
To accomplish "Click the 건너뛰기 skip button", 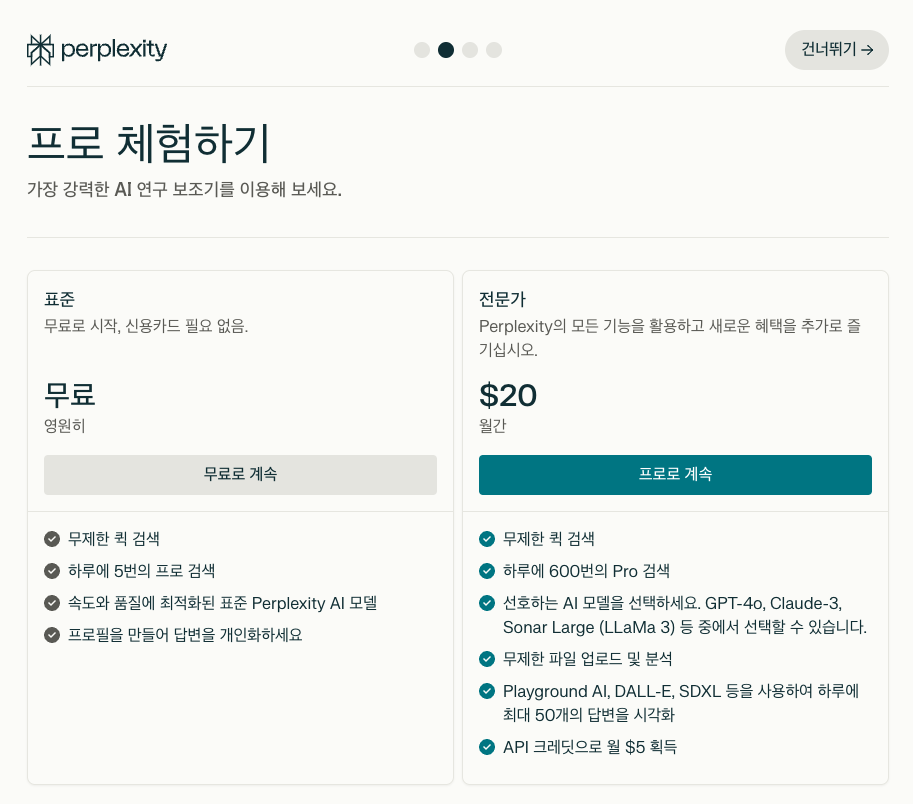I will tap(836, 49).
